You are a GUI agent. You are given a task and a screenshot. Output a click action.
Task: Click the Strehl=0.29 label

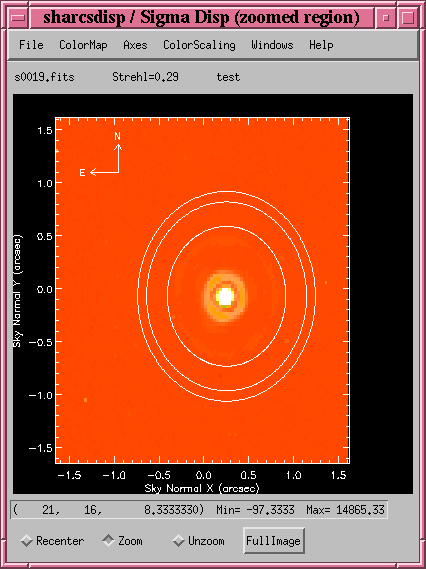click(x=145, y=77)
